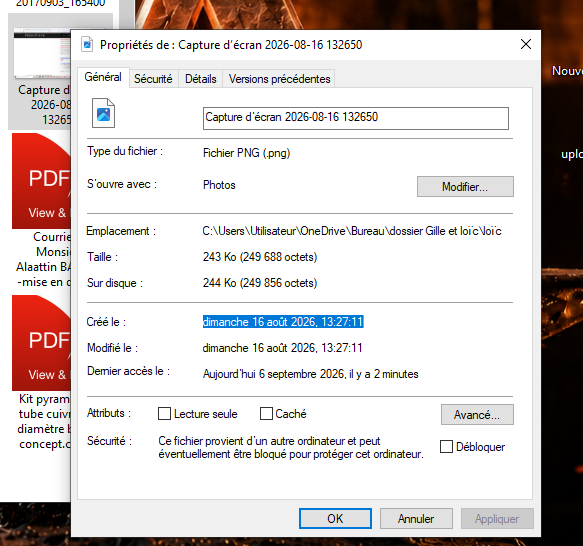Click the Taille value 243 Ko
Screen dimensions: 583x546
coord(260,257)
